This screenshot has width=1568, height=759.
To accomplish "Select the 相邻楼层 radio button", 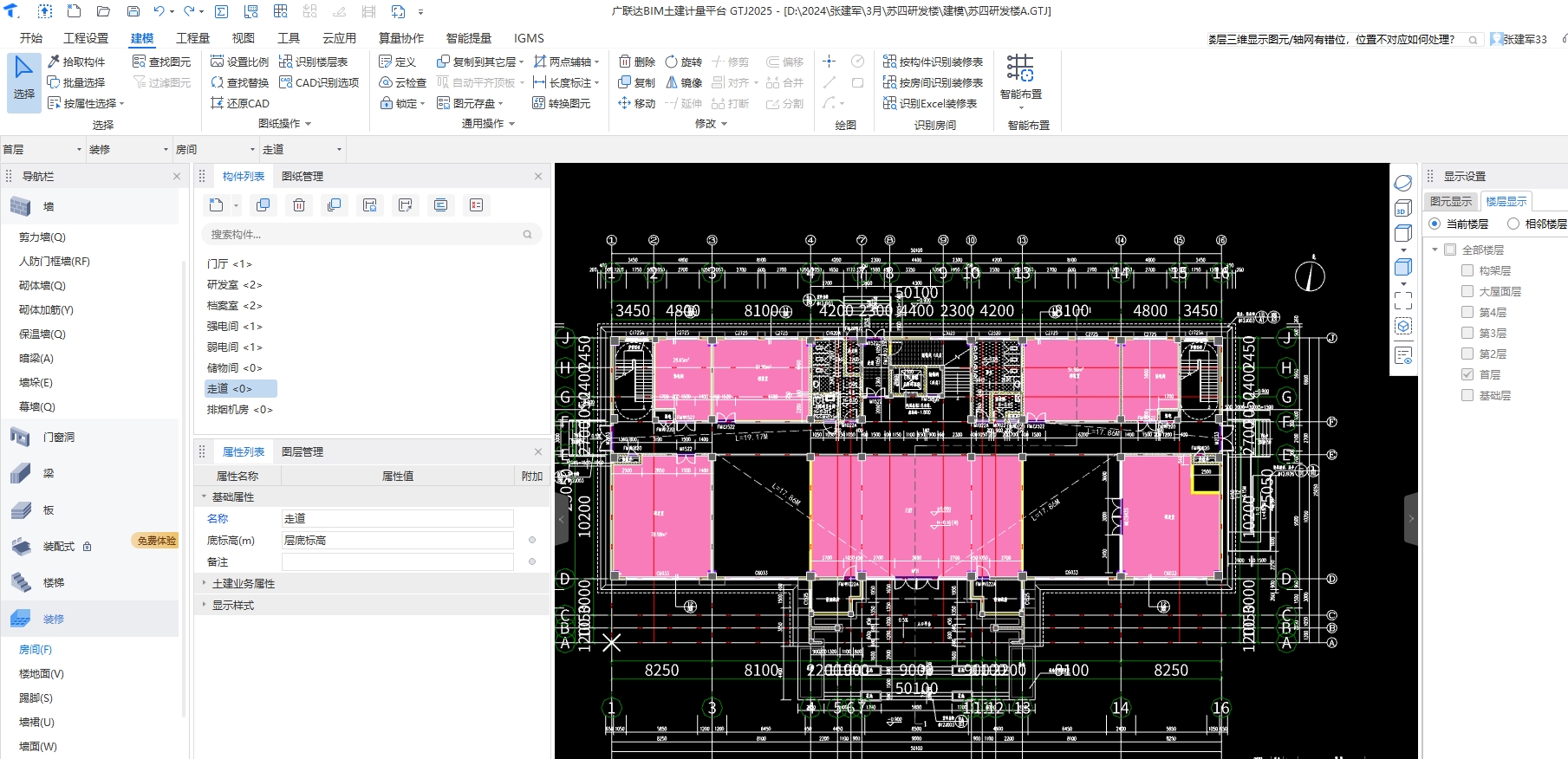I will click(x=1513, y=224).
